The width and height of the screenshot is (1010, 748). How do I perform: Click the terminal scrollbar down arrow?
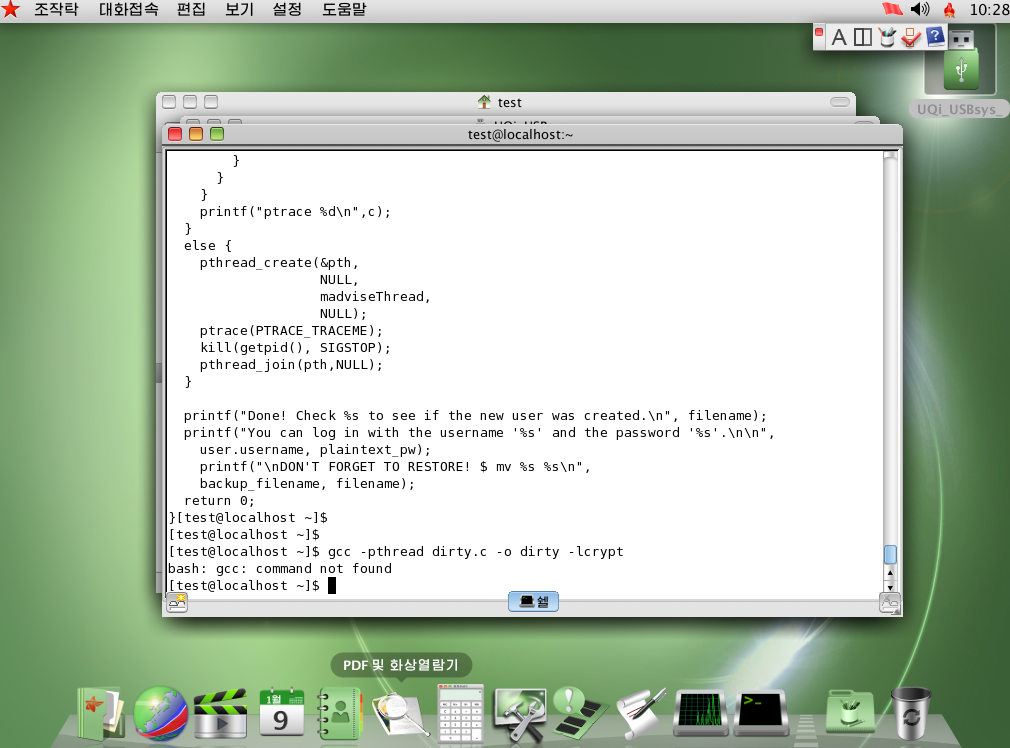coord(890,587)
